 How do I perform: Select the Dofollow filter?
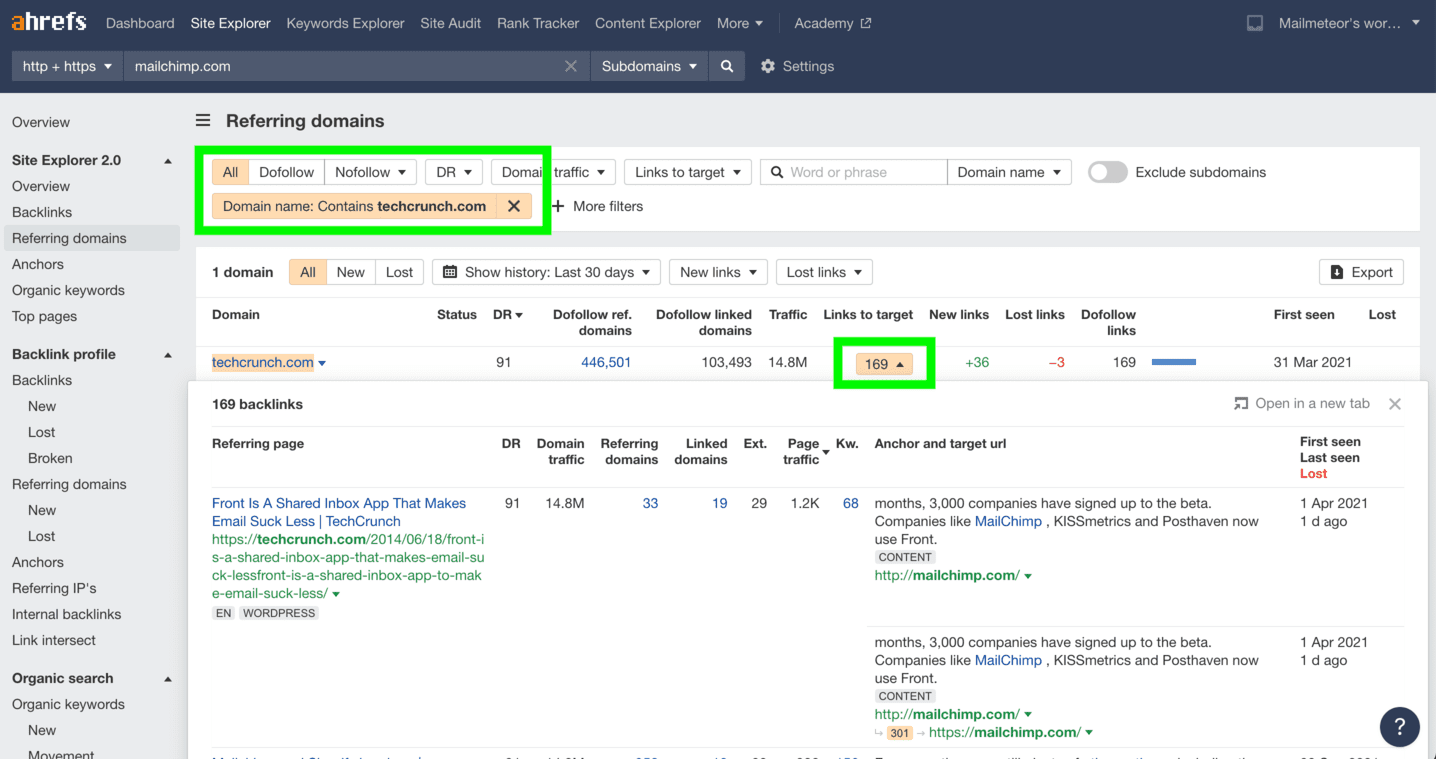tap(286, 172)
